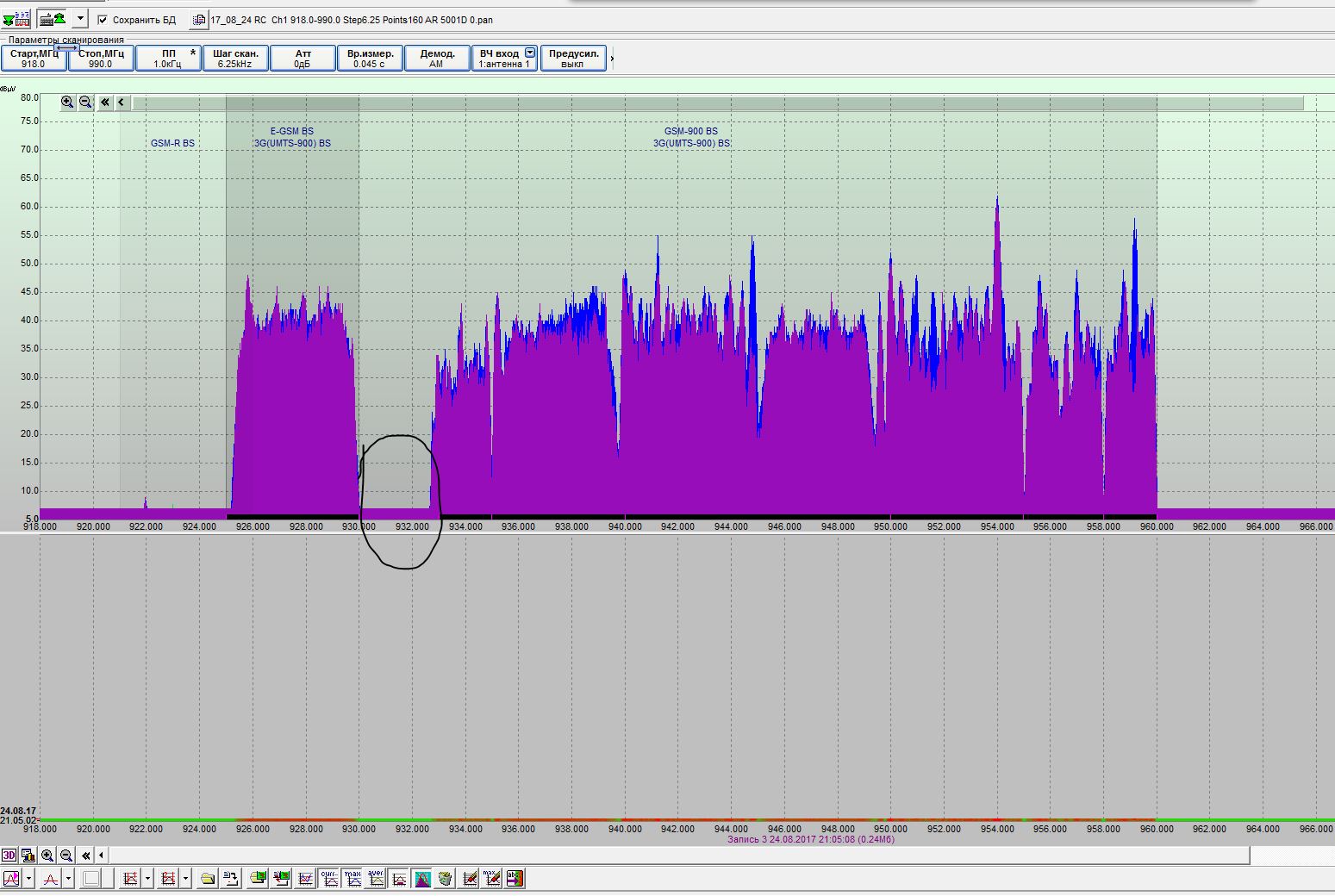The image size is (1335, 896).
Task: Open the ВЧ вход antenna dropdown arrow
Action: click(x=530, y=53)
